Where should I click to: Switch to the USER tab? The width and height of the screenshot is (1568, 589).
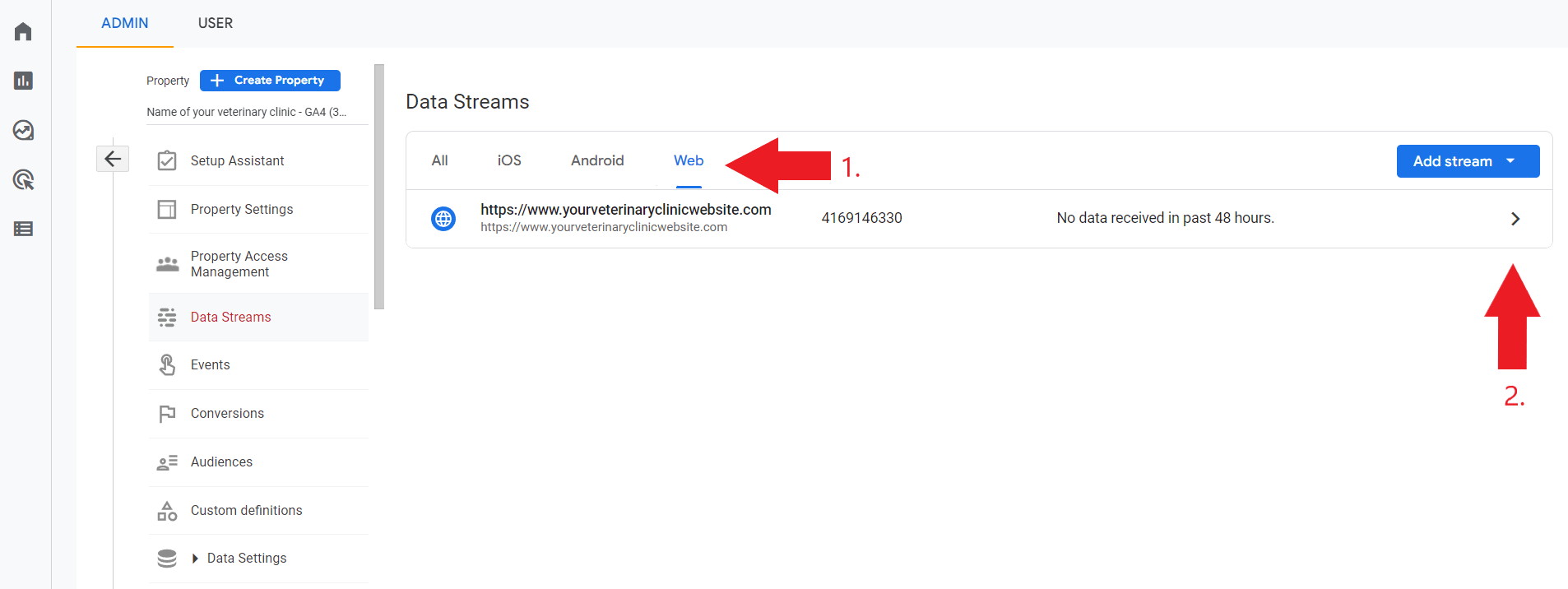point(215,23)
